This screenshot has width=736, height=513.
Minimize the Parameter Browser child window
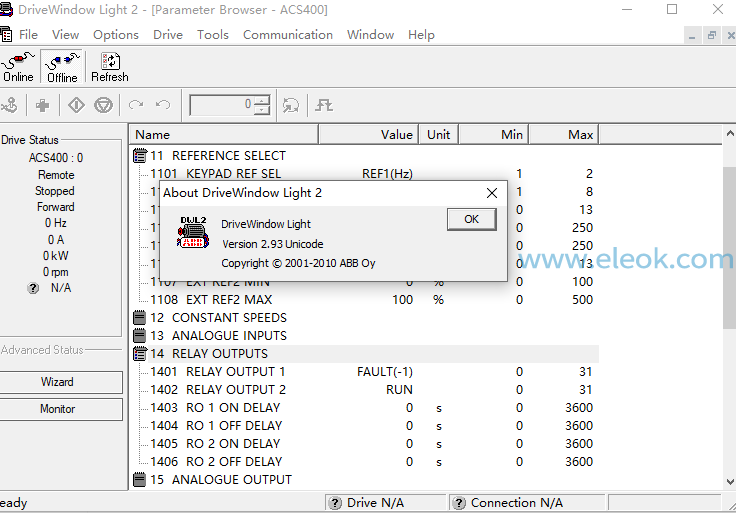692,36
